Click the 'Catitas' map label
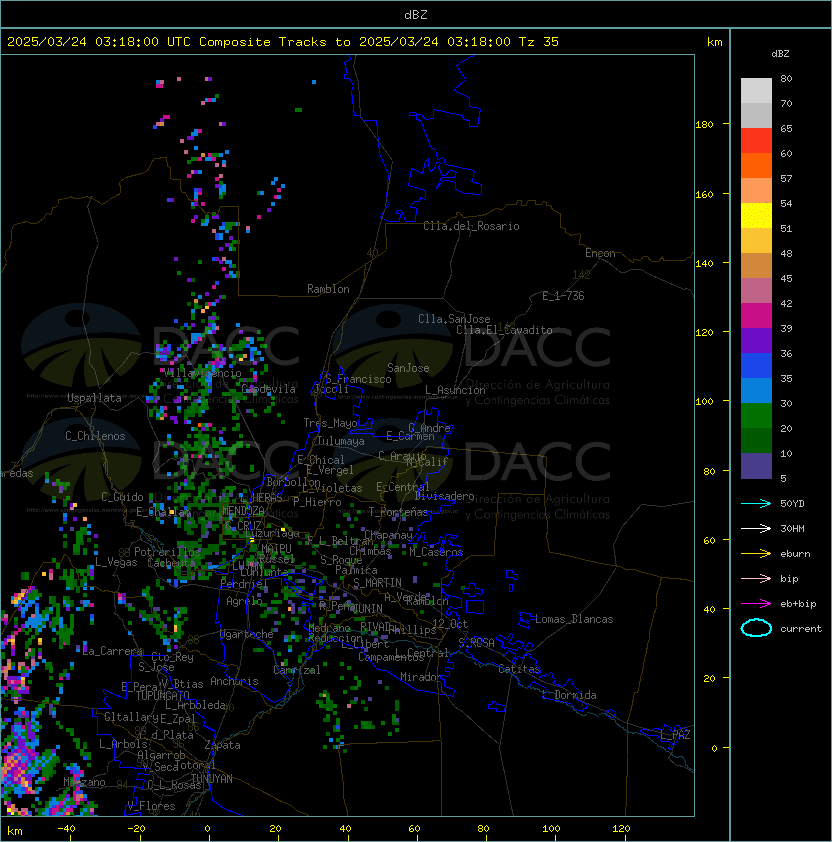The width and height of the screenshot is (832, 842). 519,669
